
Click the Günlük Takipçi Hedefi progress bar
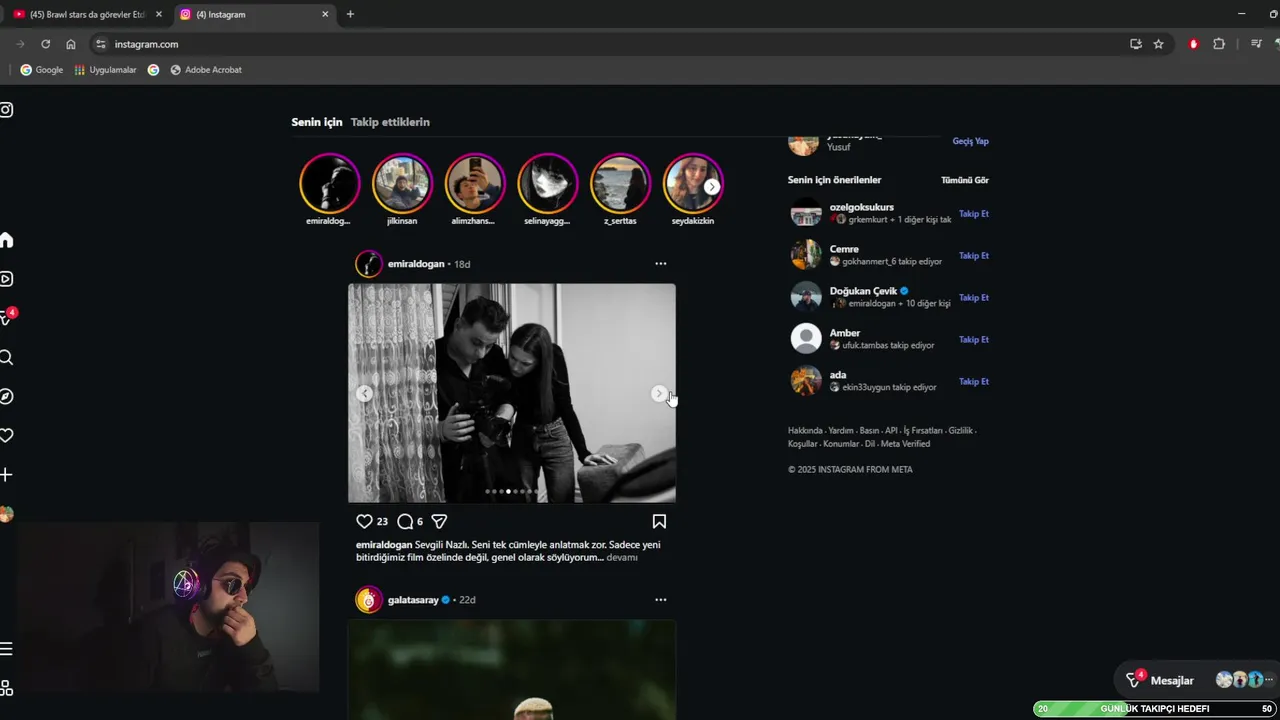(x=1155, y=709)
